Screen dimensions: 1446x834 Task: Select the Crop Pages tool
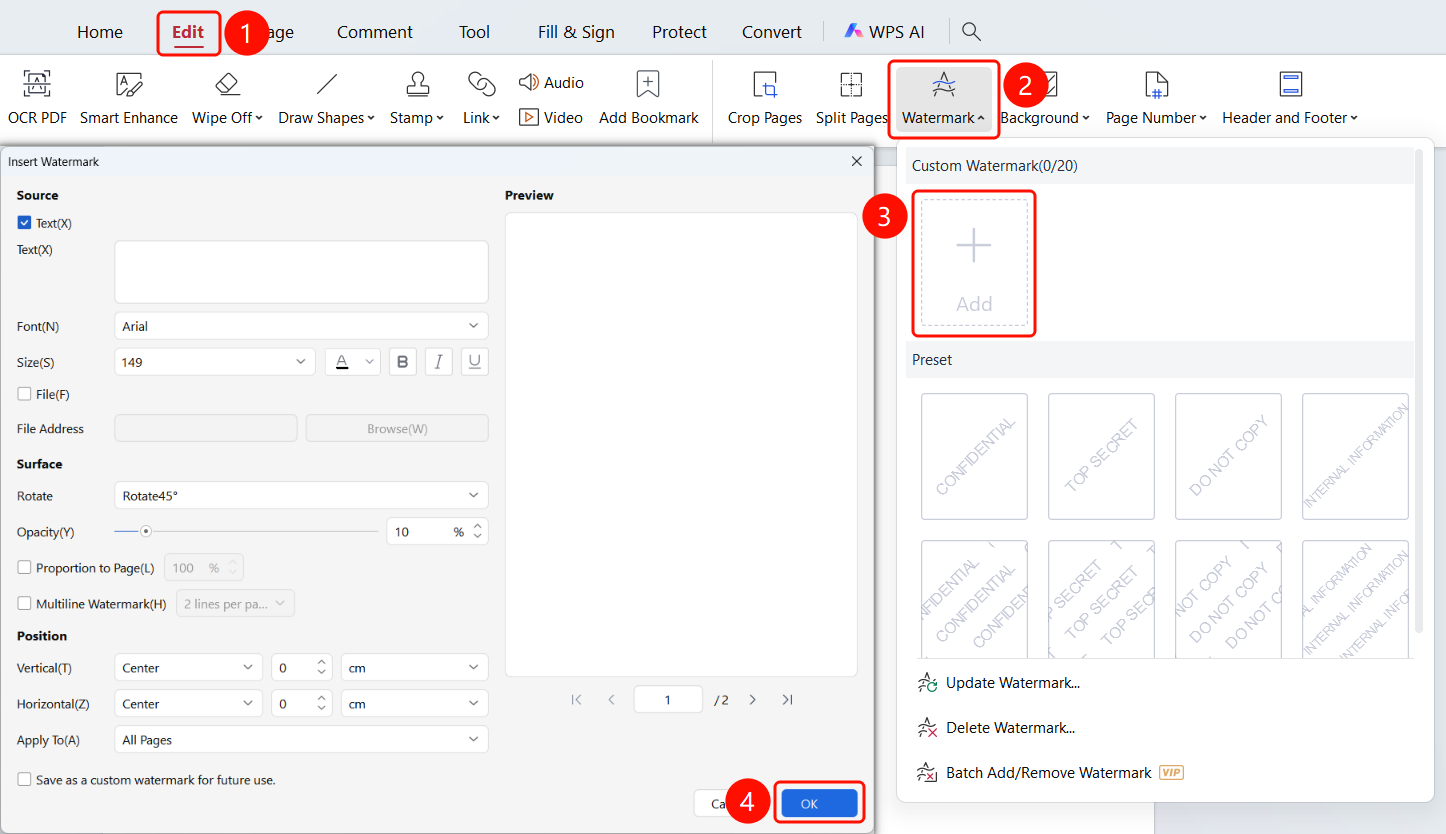click(765, 98)
